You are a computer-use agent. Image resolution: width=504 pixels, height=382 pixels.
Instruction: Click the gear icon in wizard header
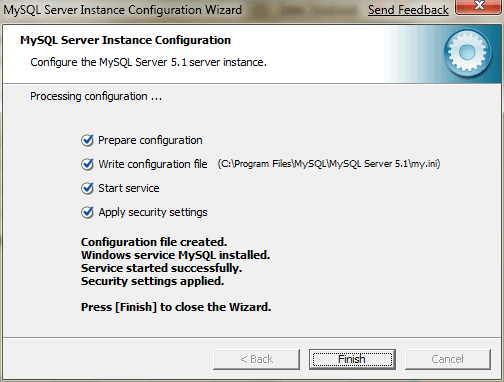(467, 53)
